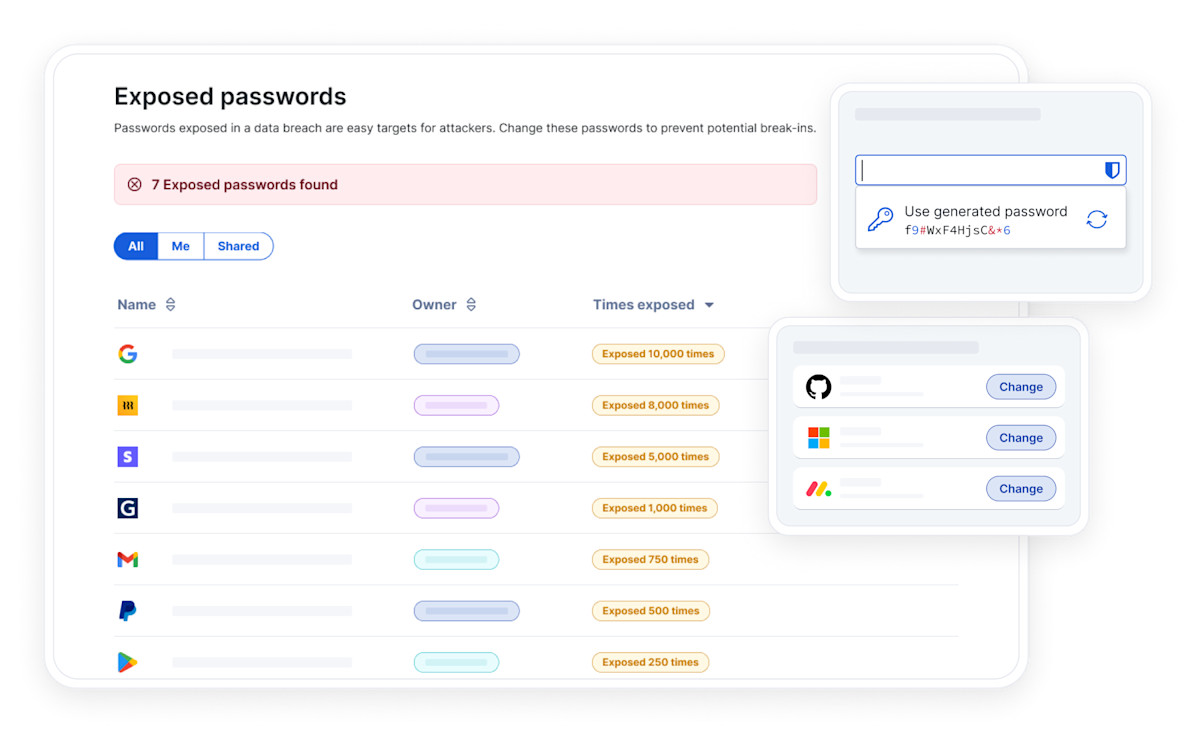1200x730 pixels.
Task: Toggle Times exposed sort arrow
Action: click(x=709, y=305)
